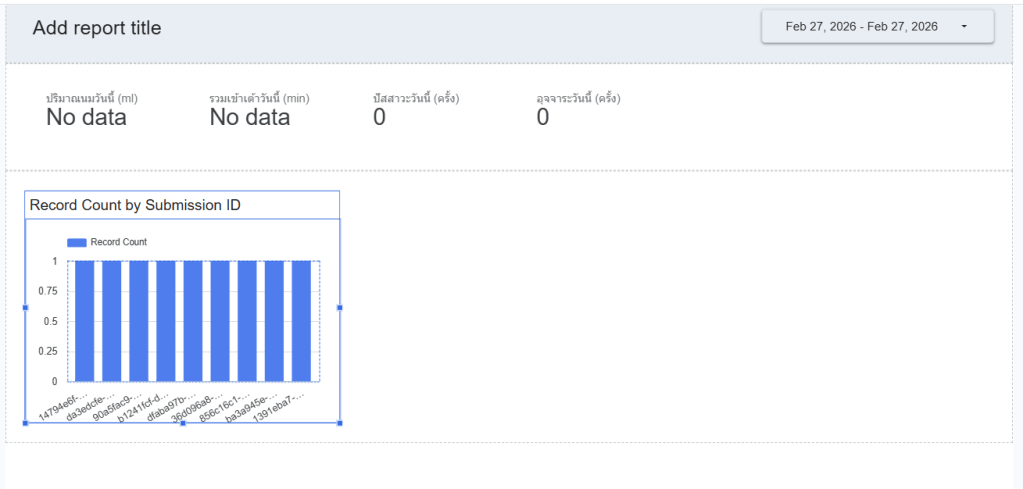Screen dimensions: 1023x489
Task: Click the 'Record Count by Submission ID' chart title
Action: 135,205
